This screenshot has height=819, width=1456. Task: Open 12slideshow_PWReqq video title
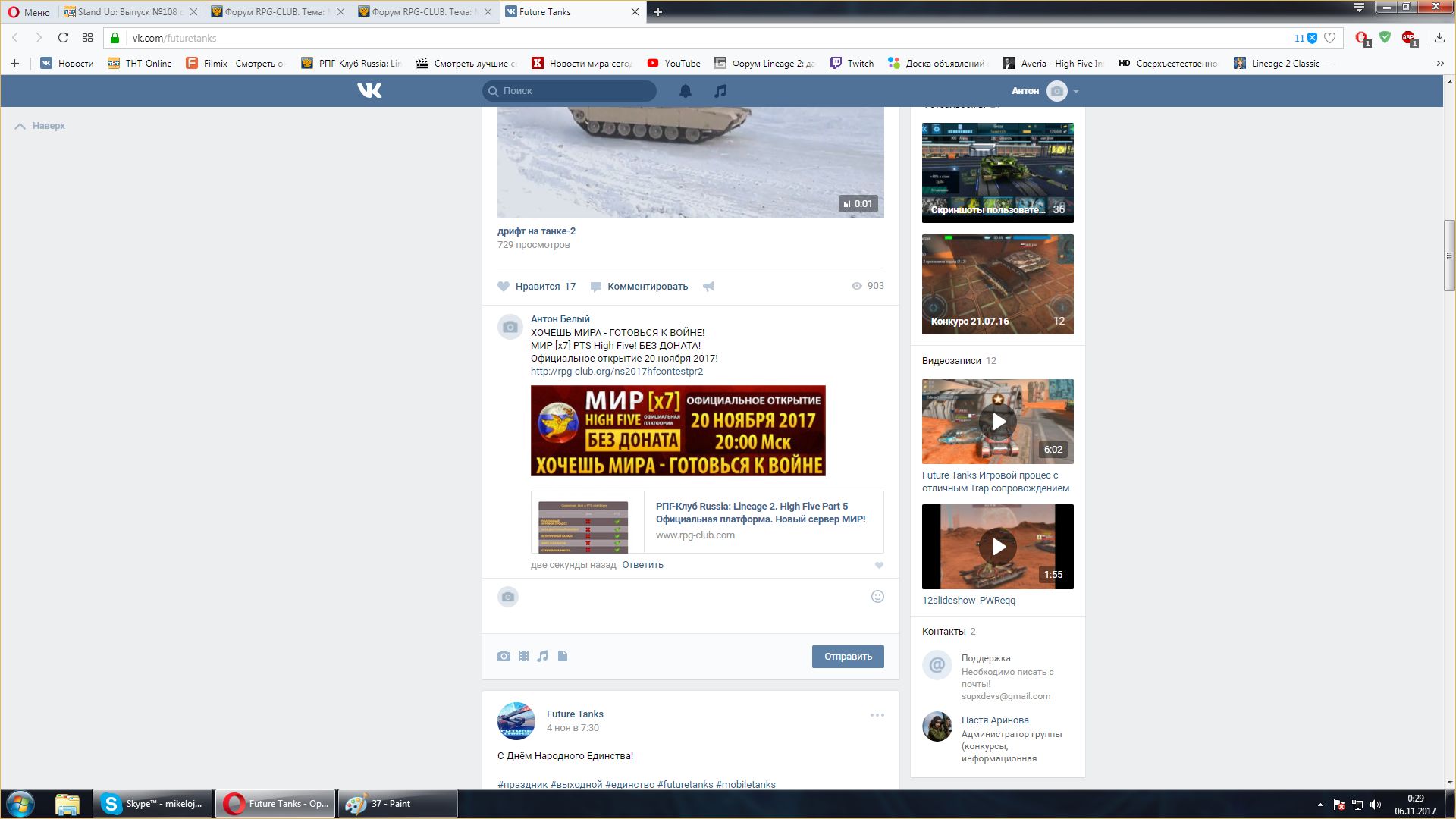point(968,601)
